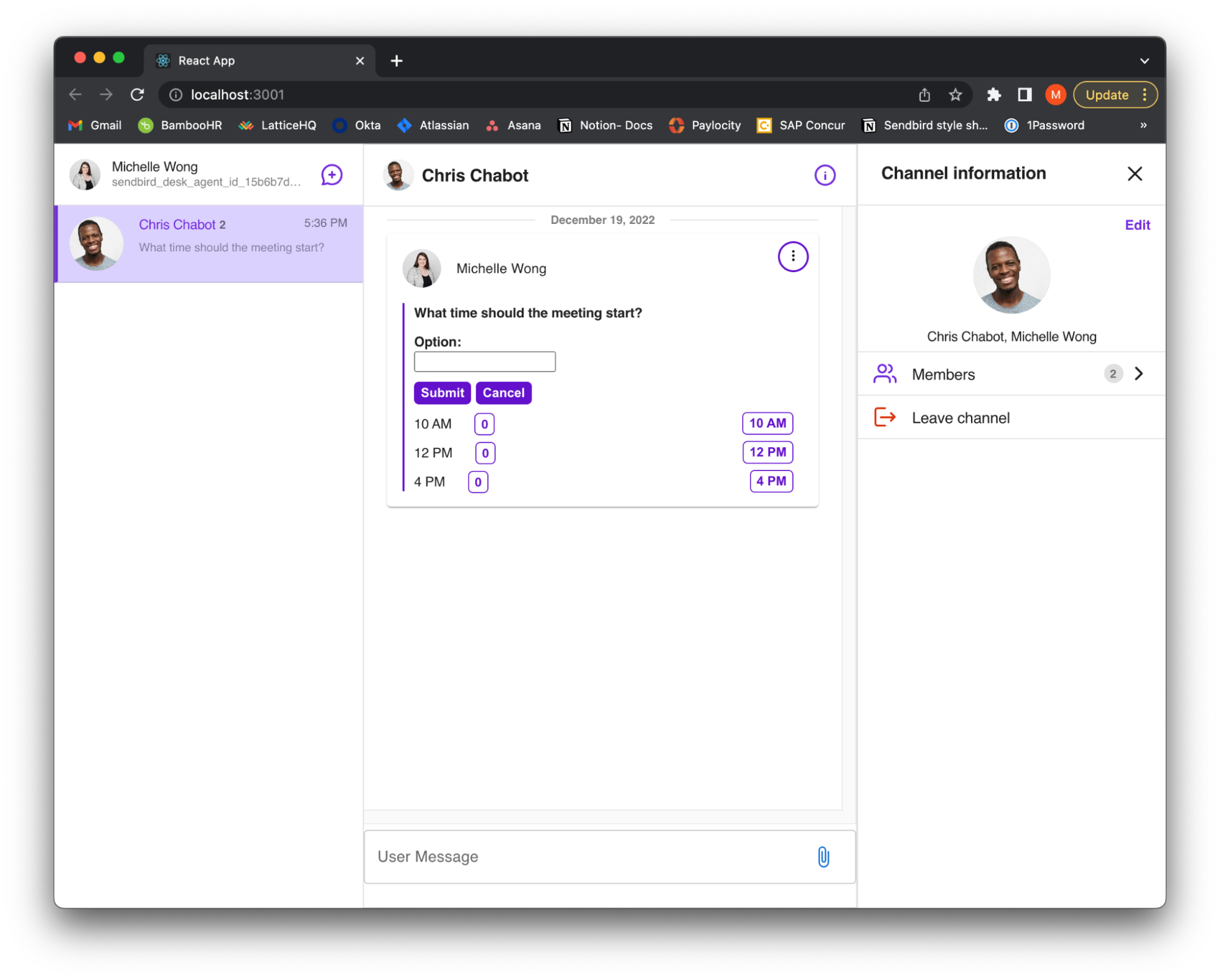Click the Members expand arrow

[1140, 374]
